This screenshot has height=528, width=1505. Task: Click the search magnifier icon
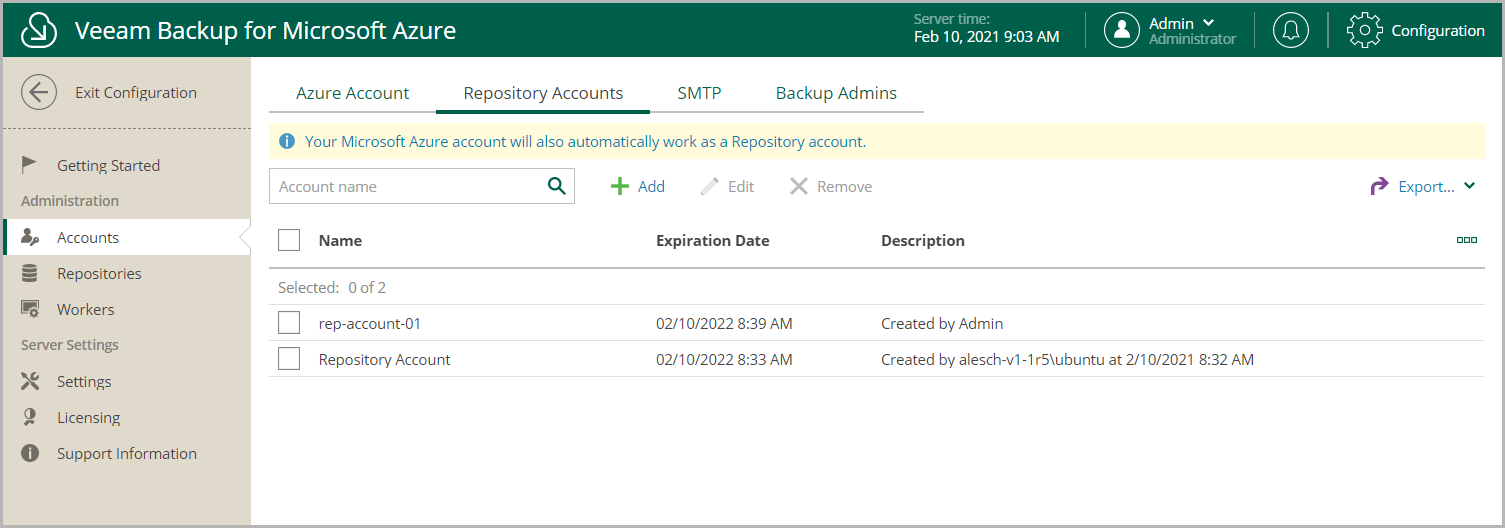pos(557,186)
